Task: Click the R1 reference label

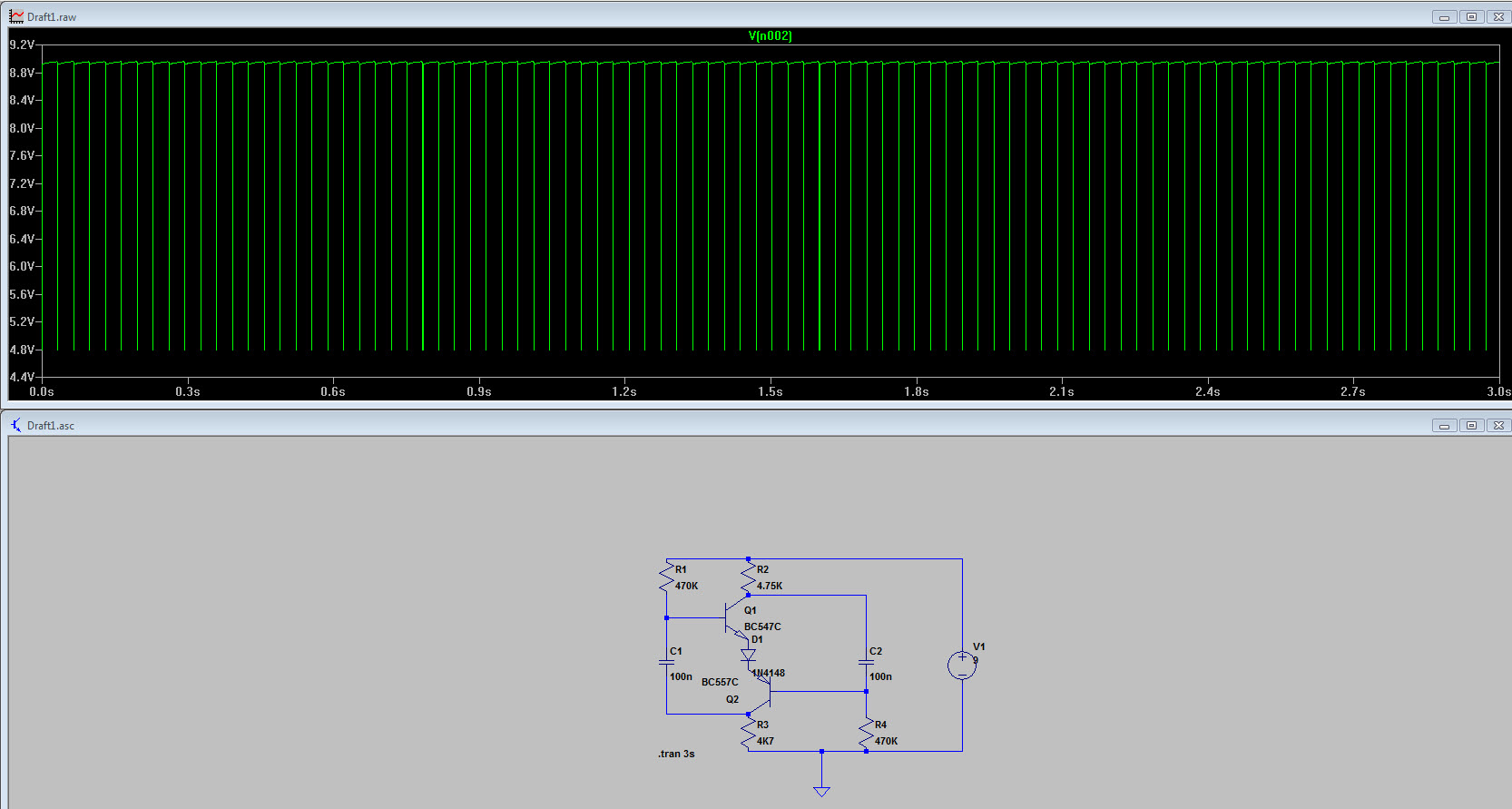Action: (681, 569)
